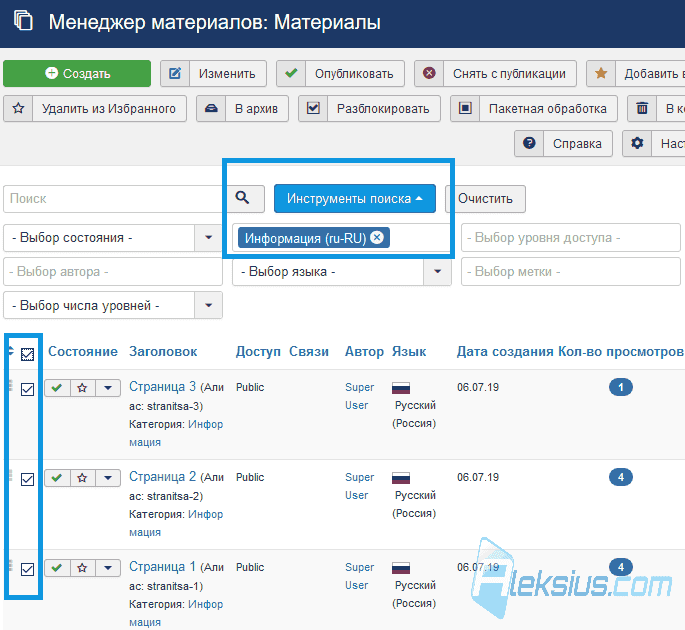Sort by the Язык column header
The width and height of the screenshot is (685, 630).
[409, 351]
